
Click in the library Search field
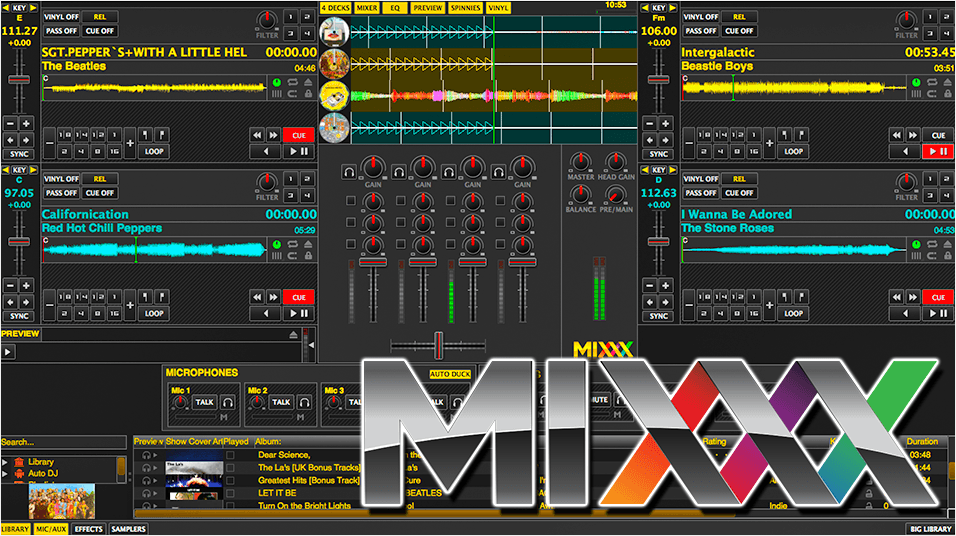[x=60, y=442]
